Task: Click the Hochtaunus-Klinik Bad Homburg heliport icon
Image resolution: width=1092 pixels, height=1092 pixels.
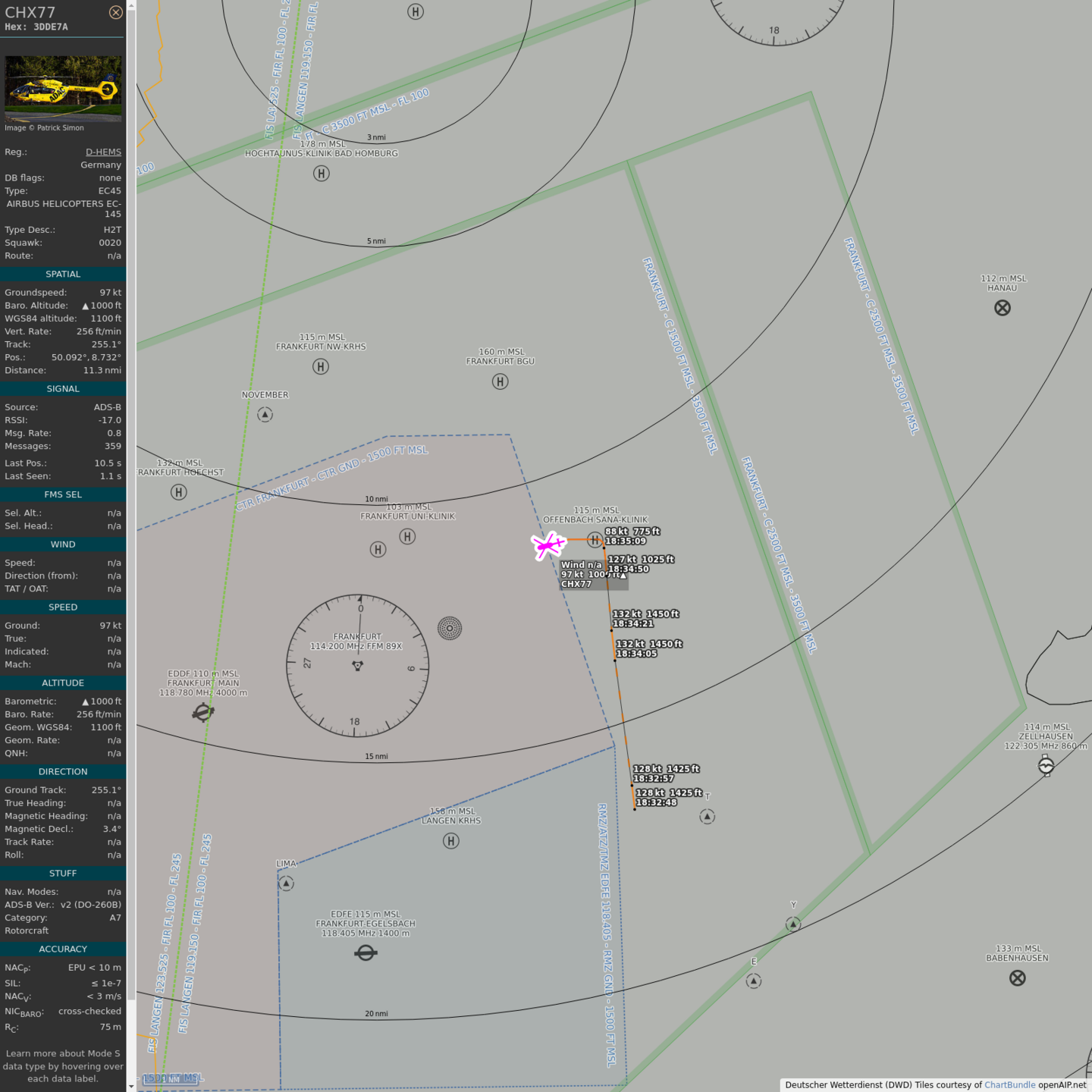Action: tap(322, 174)
